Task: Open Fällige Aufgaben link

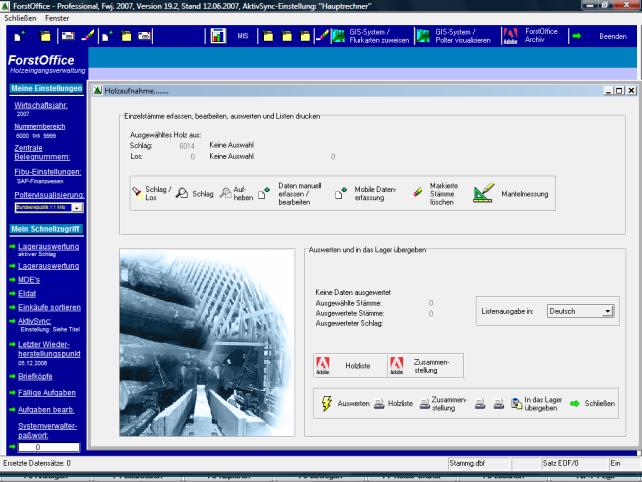Action: 47,393
